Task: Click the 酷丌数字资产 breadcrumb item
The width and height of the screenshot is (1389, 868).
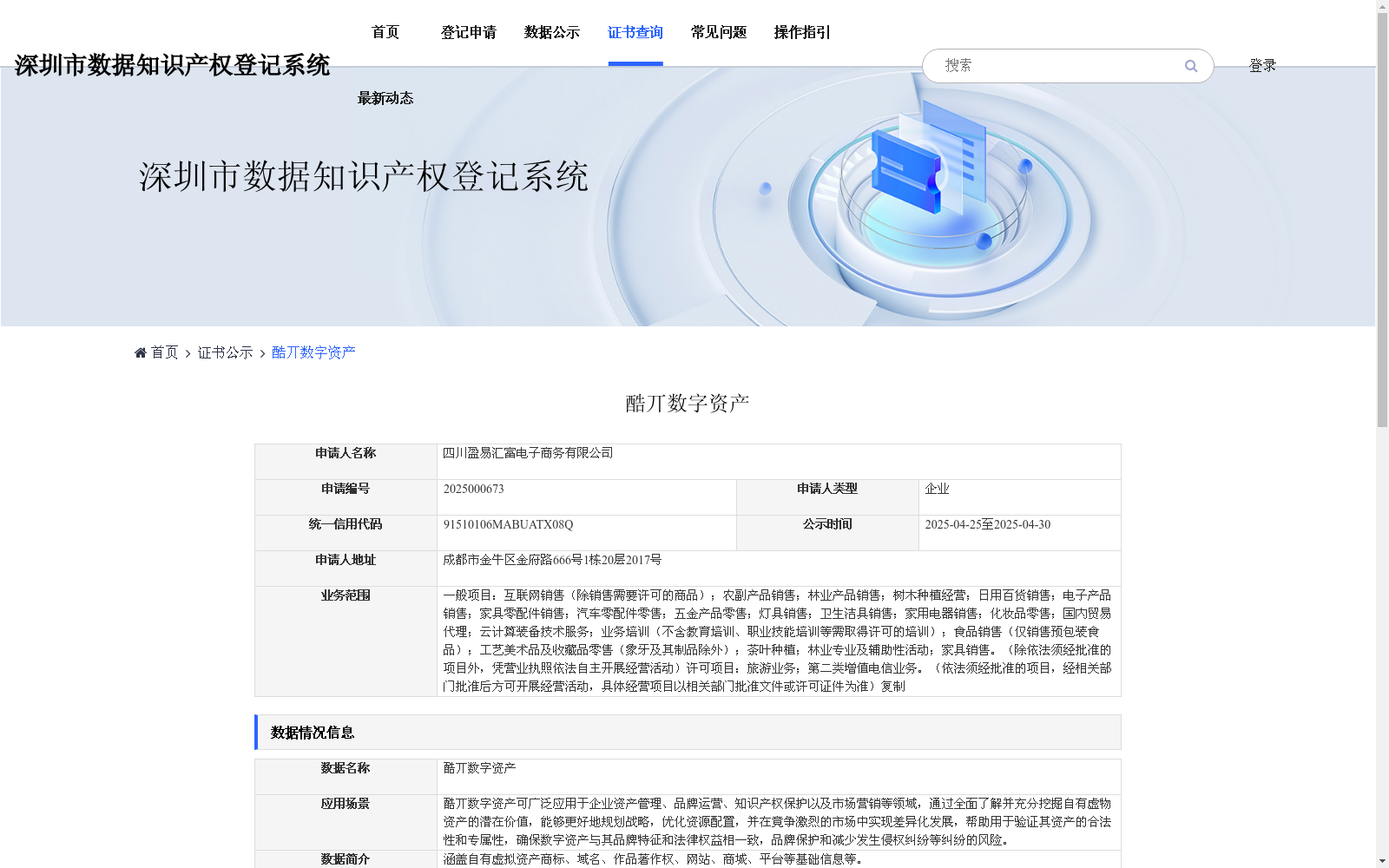Action: (313, 352)
